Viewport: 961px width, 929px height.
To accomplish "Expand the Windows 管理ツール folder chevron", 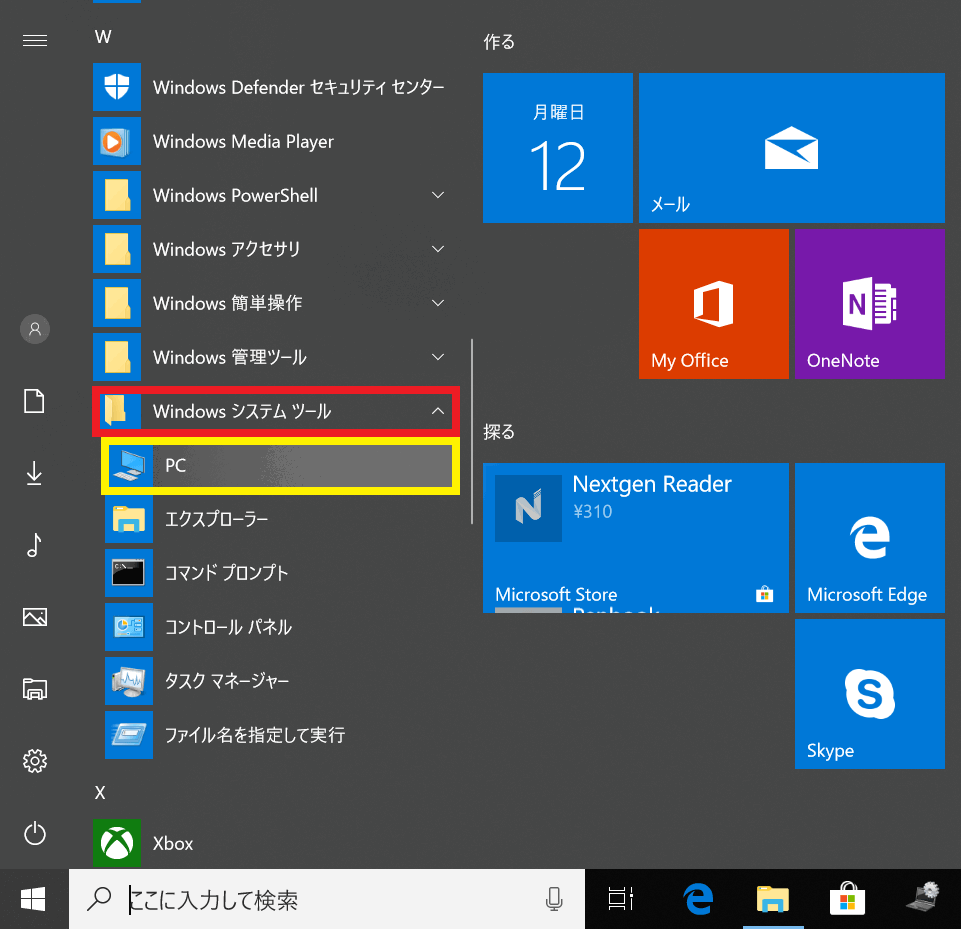I will pyautogui.click(x=438, y=357).
